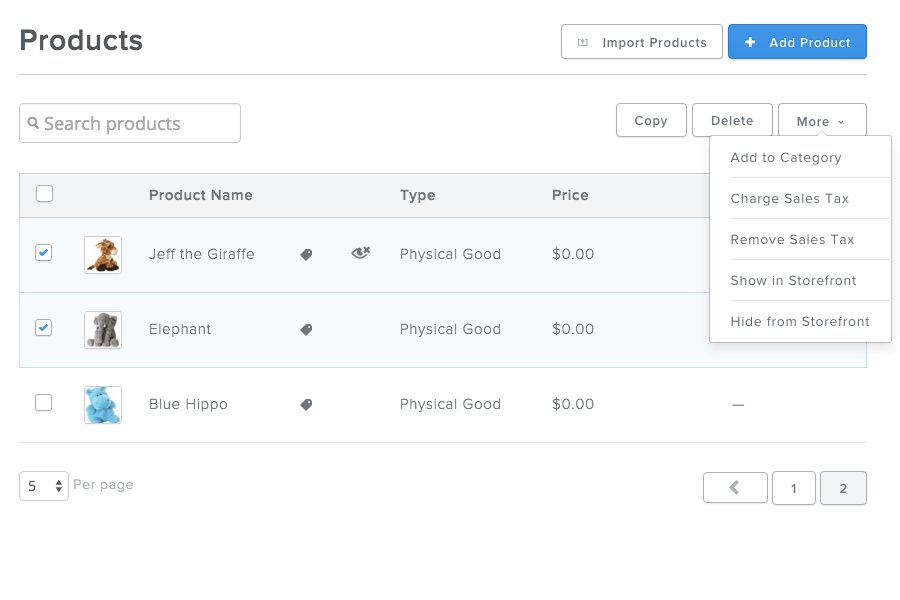The image size is (900, 600).
Task: Click the hidden-eye icon for Jeff the Giraffe
Action: (x=361, y=254)
